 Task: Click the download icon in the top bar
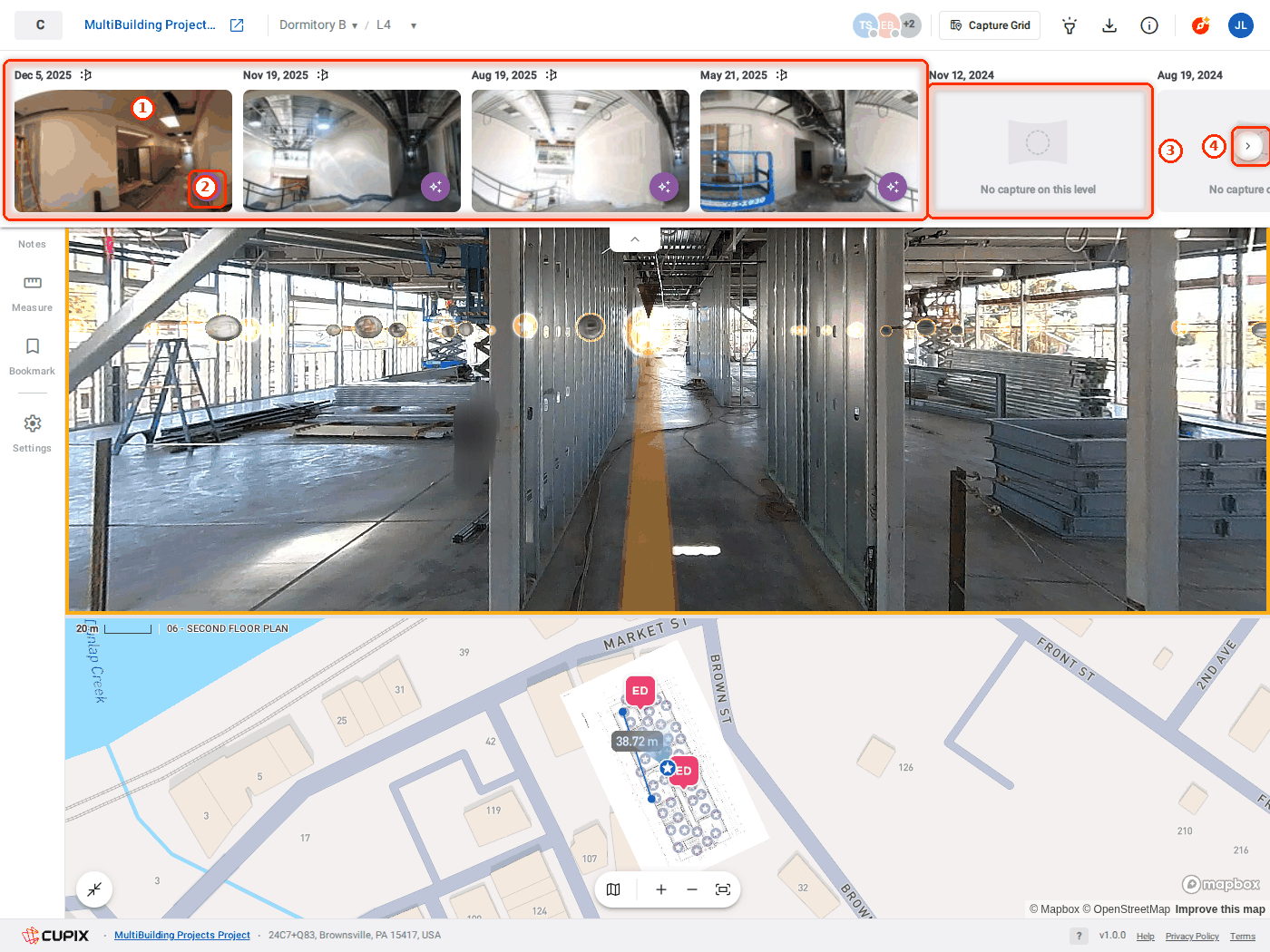click(1109, 25)
